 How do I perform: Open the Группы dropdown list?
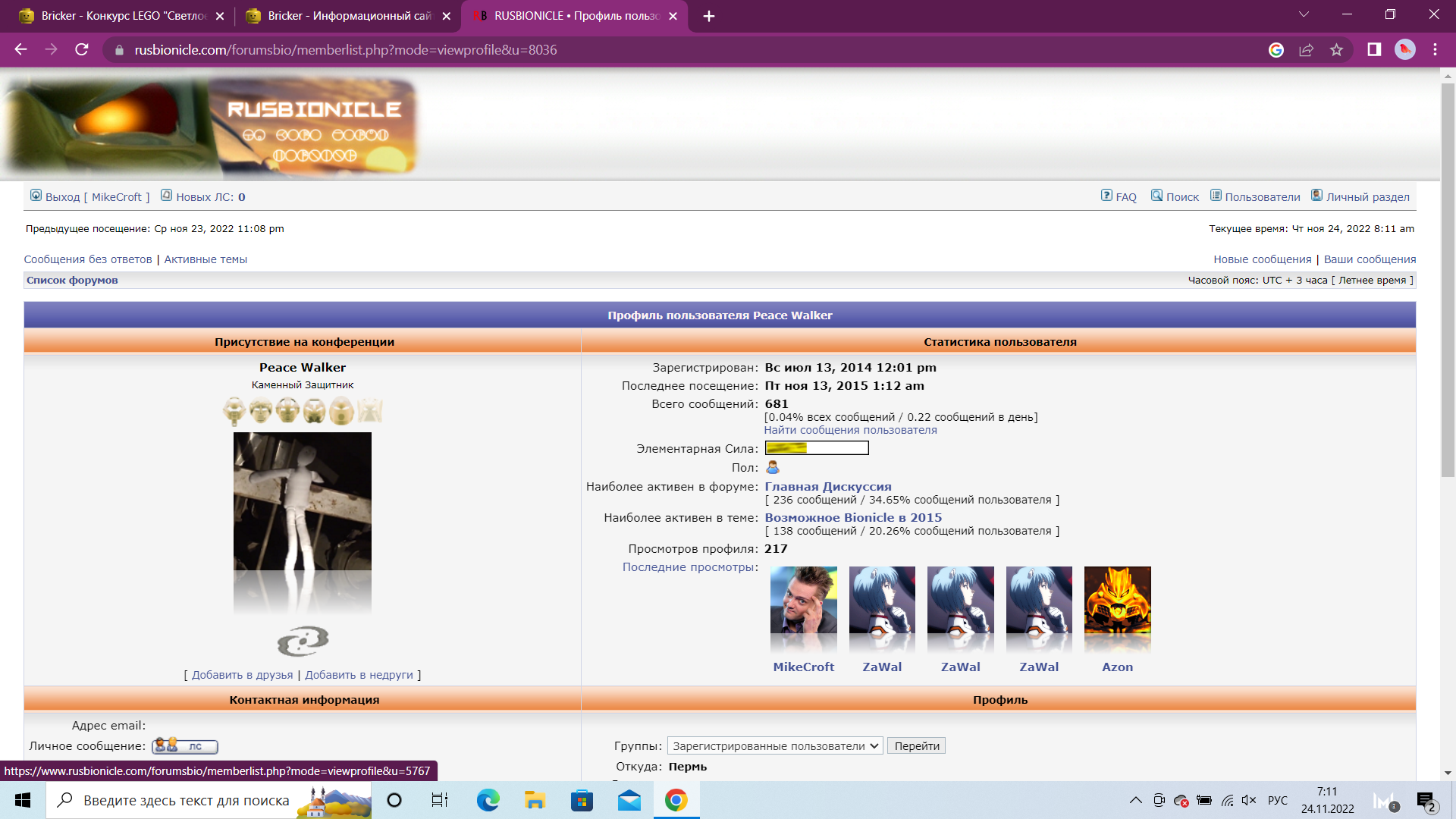775,746
